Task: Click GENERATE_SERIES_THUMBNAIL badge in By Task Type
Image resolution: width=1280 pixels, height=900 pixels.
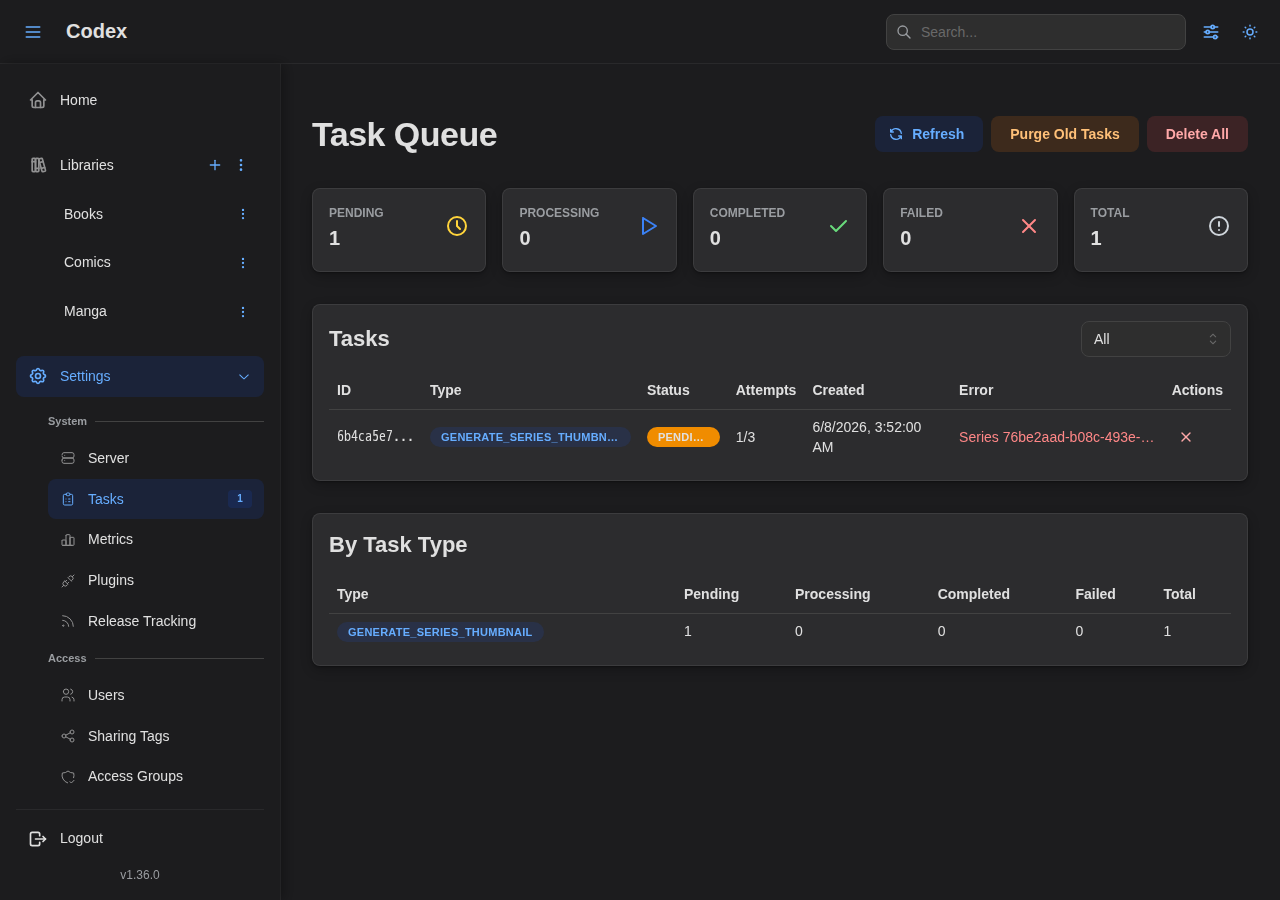Action: [440, 632]
